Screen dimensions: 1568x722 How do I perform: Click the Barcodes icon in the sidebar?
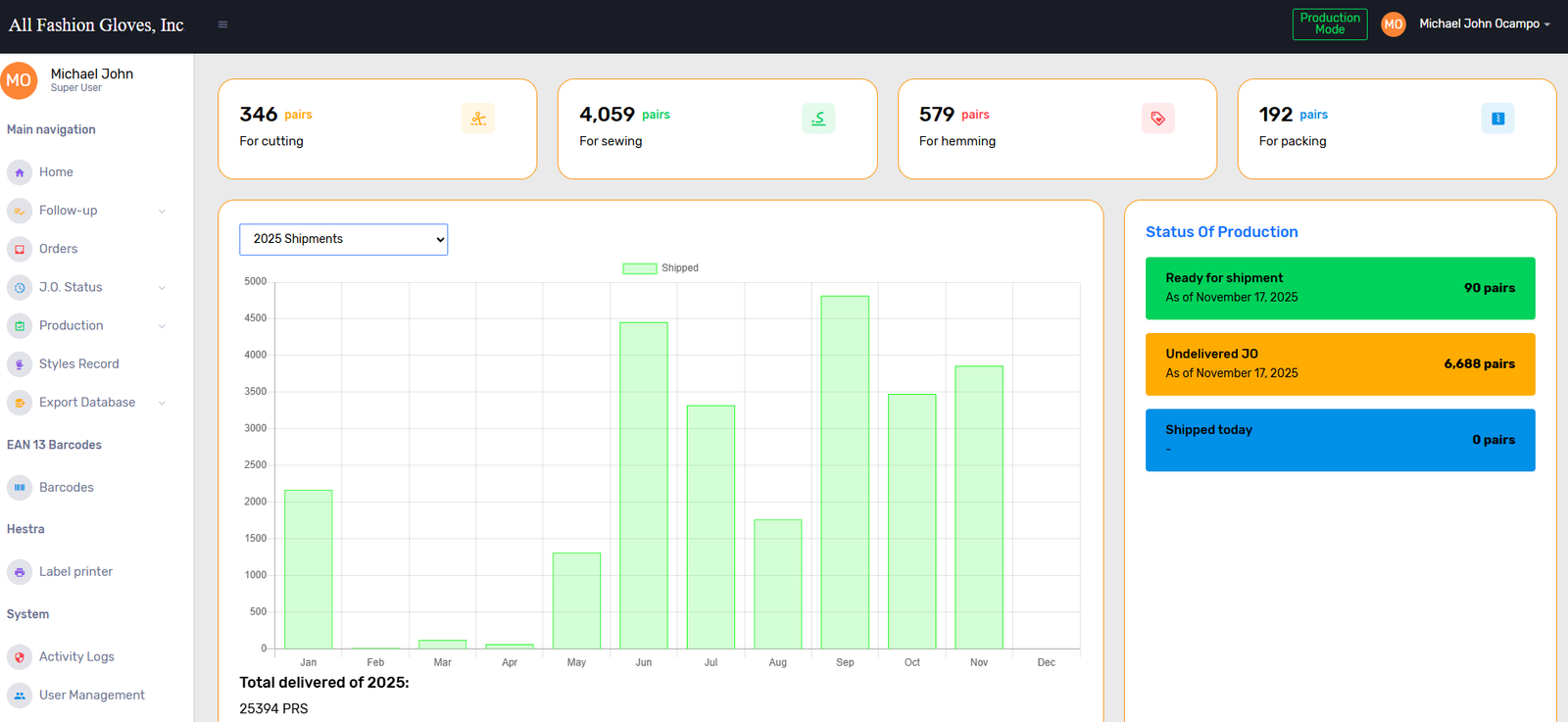[x=20, y=487]
